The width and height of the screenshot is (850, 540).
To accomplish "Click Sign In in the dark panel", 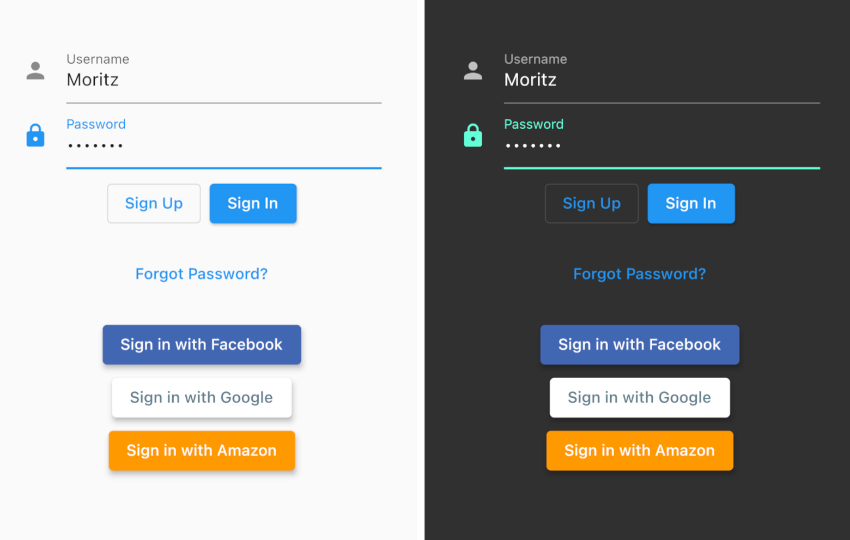I will (x=691, y=203).
